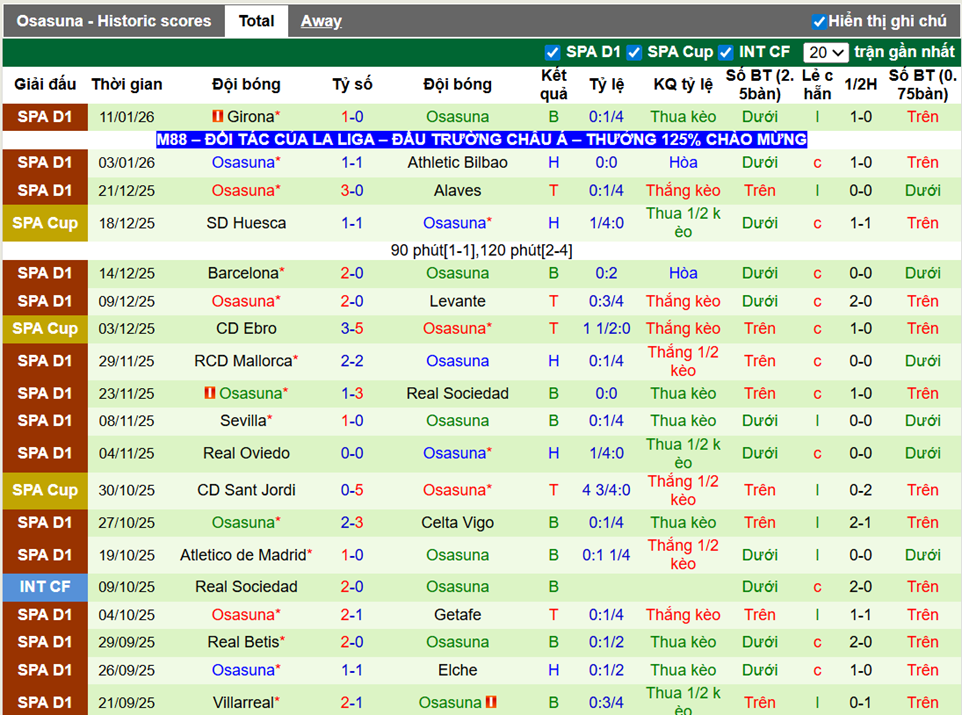The image size is (962, 715).
Task: Open Elche team link
Action: click(x=457, y=670)
